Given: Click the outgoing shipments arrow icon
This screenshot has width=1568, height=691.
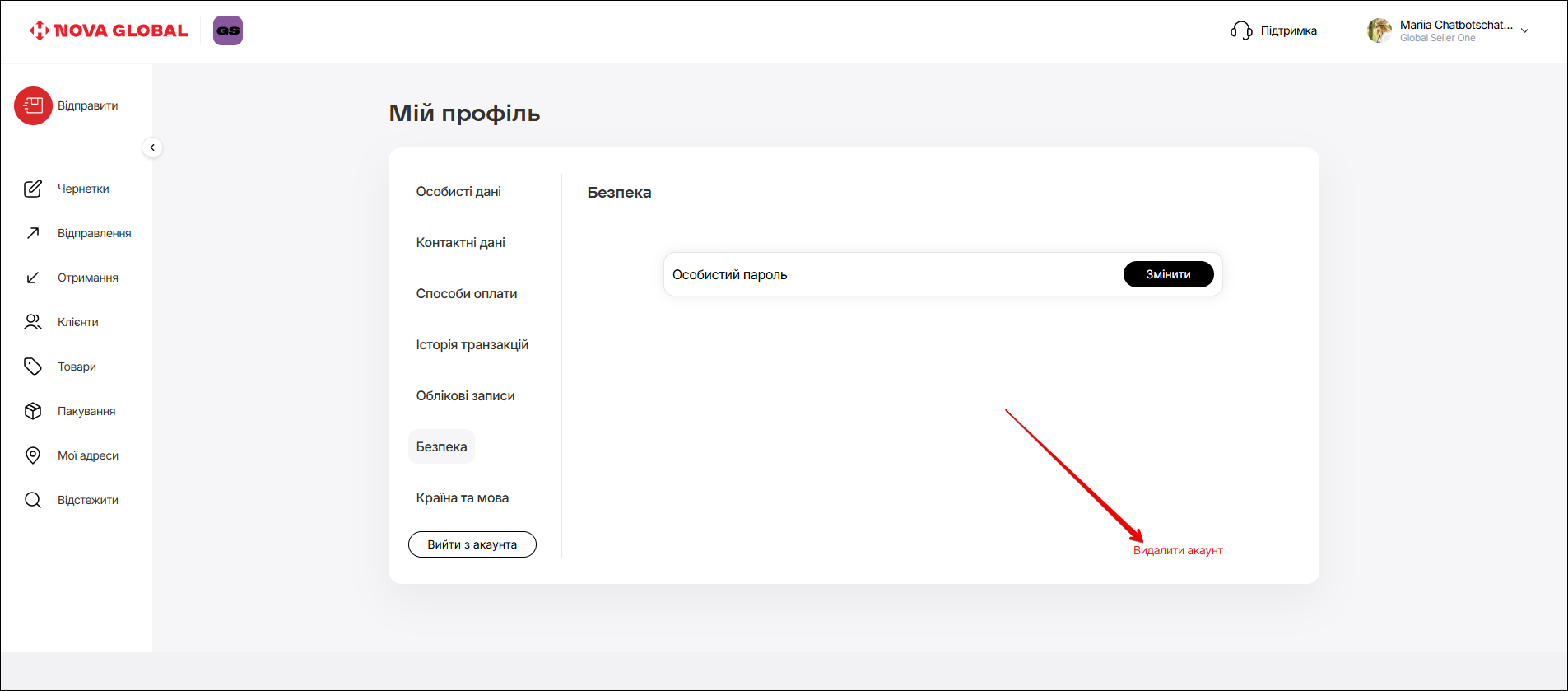Looking at the screenshot, I should point(33,233).
